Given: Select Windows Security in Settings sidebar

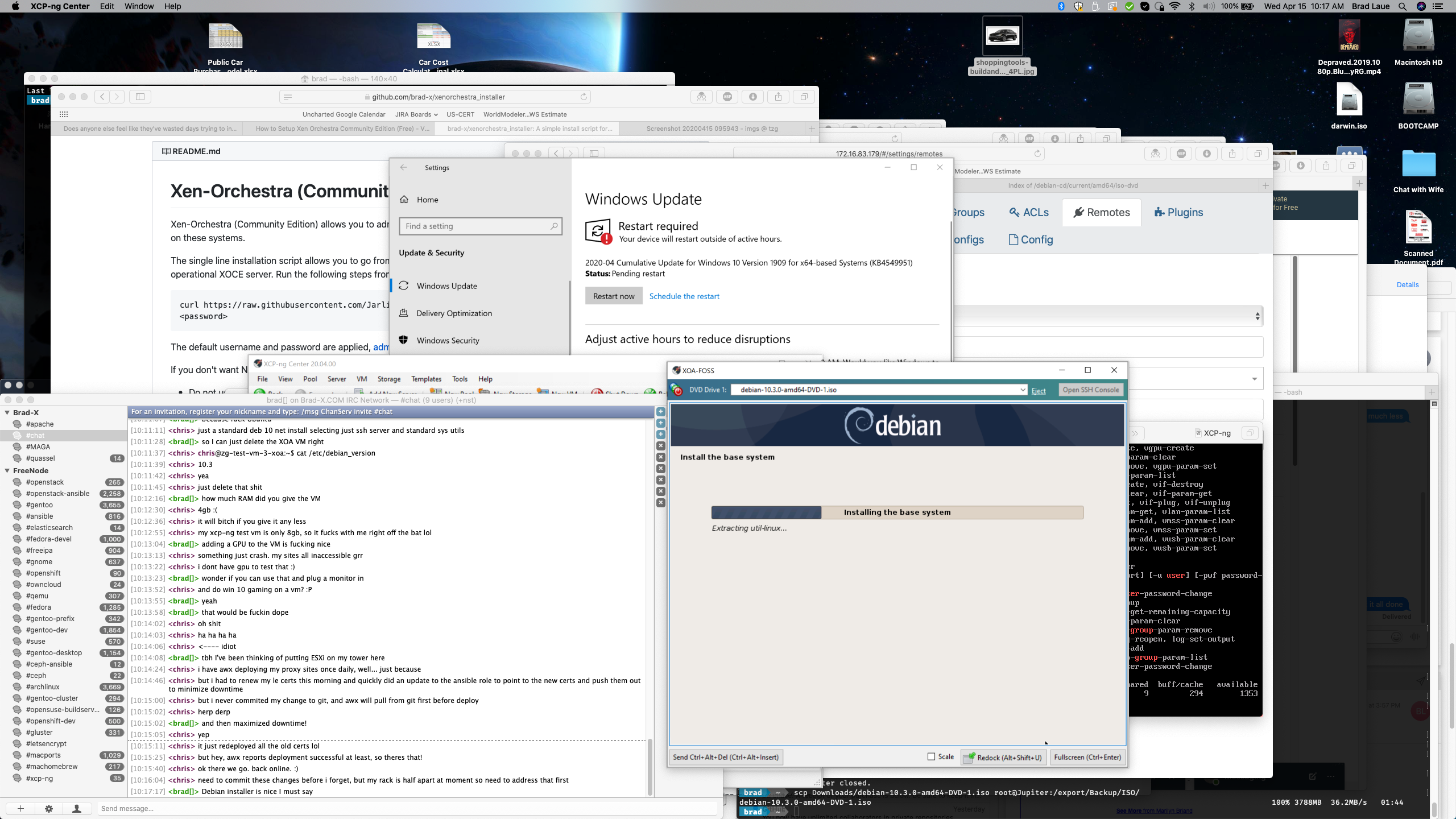Looking at the screenshot, I should (479, 340).
